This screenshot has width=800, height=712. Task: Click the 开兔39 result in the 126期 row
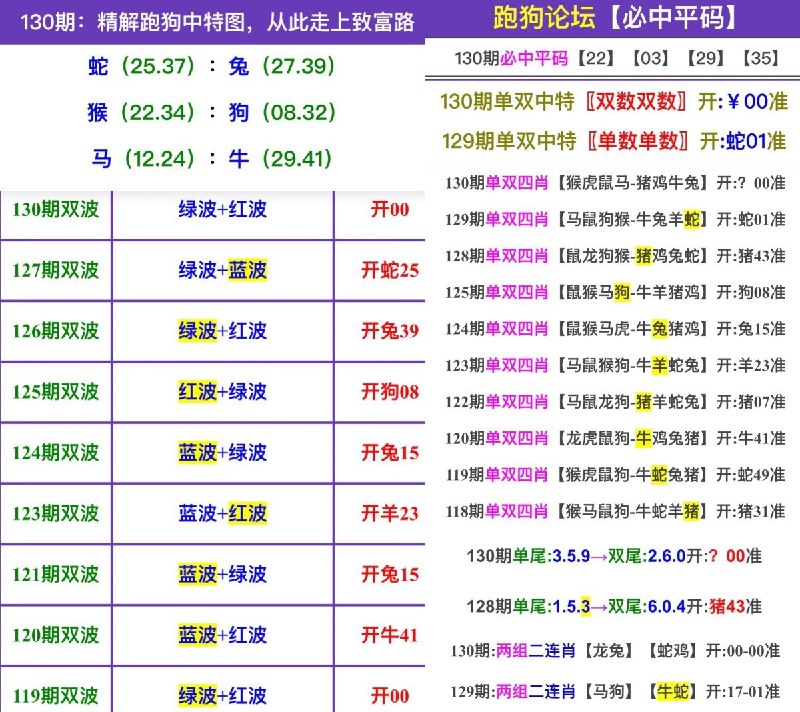click(x=389, y=331)
